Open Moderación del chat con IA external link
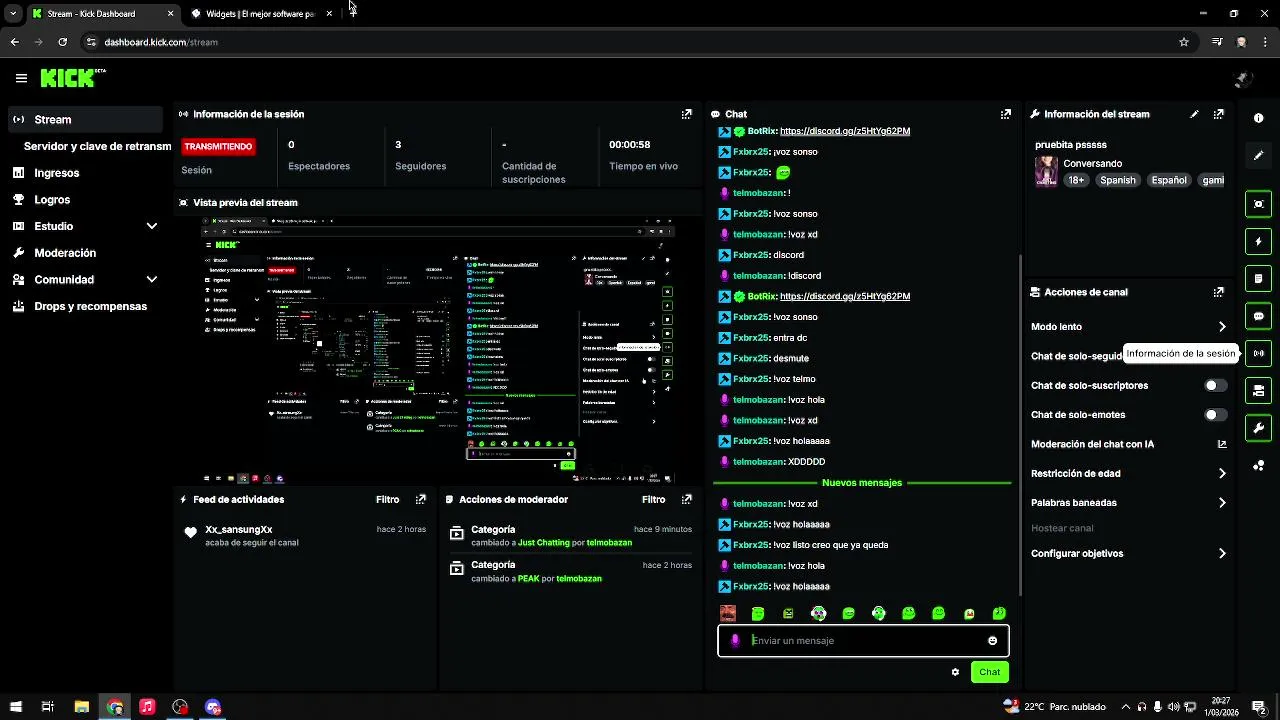The height and width of the screenshot is (720, 1280). tap(1222, 444)
